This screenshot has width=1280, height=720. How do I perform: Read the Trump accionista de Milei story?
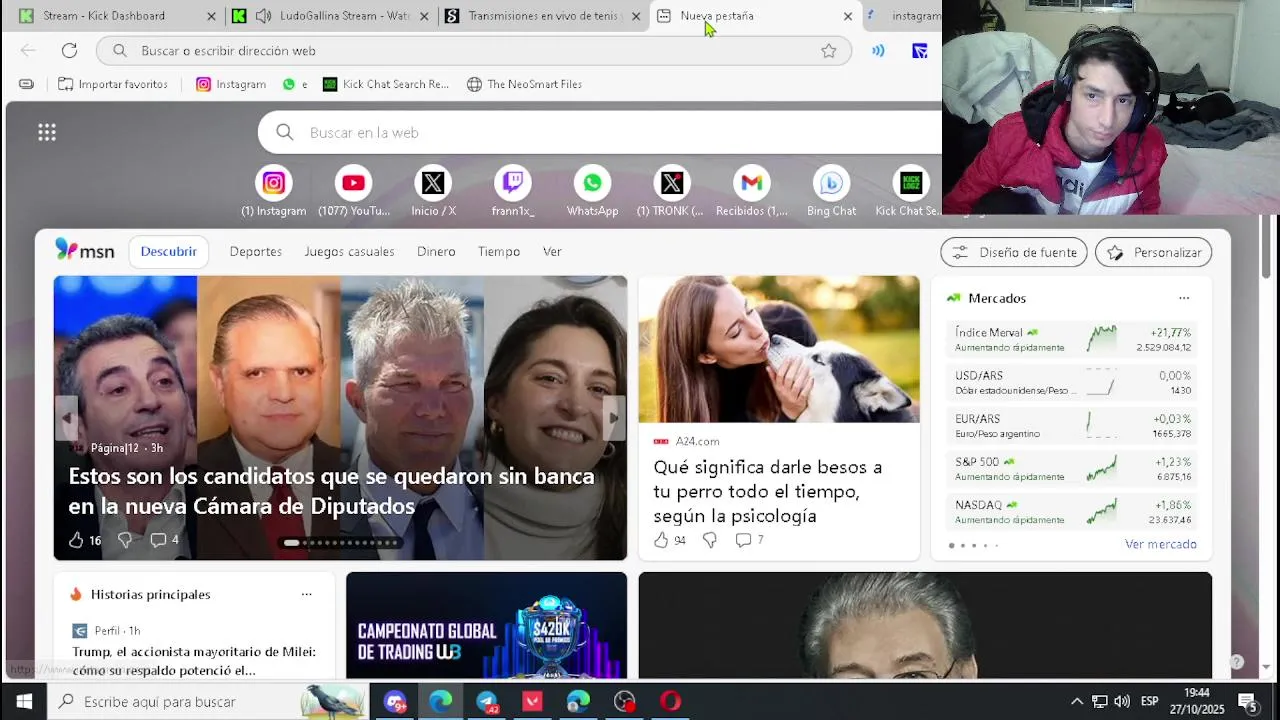tap(194, 661)
